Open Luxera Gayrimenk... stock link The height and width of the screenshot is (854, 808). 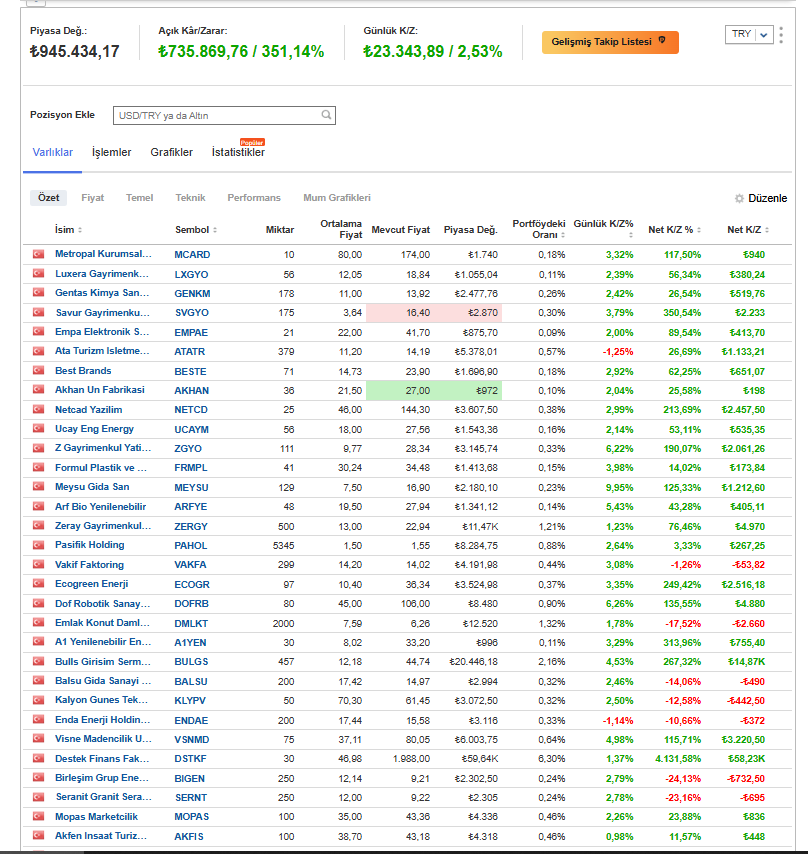point(102,274)
